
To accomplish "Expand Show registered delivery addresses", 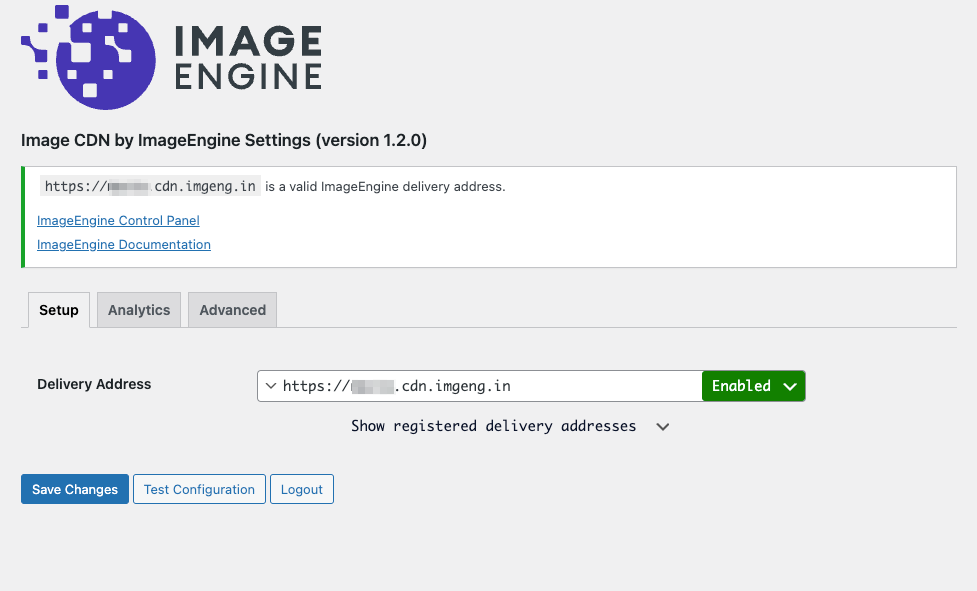I will point(510,427).
